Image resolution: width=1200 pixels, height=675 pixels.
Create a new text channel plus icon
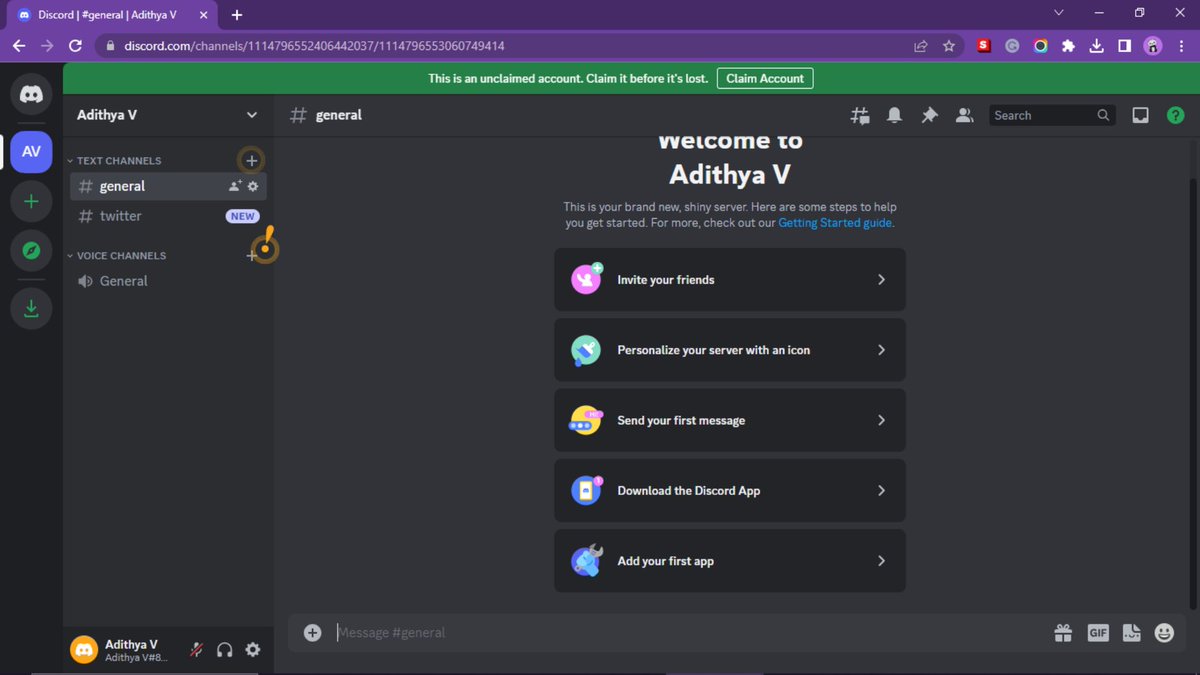click(x=252, y=160)
